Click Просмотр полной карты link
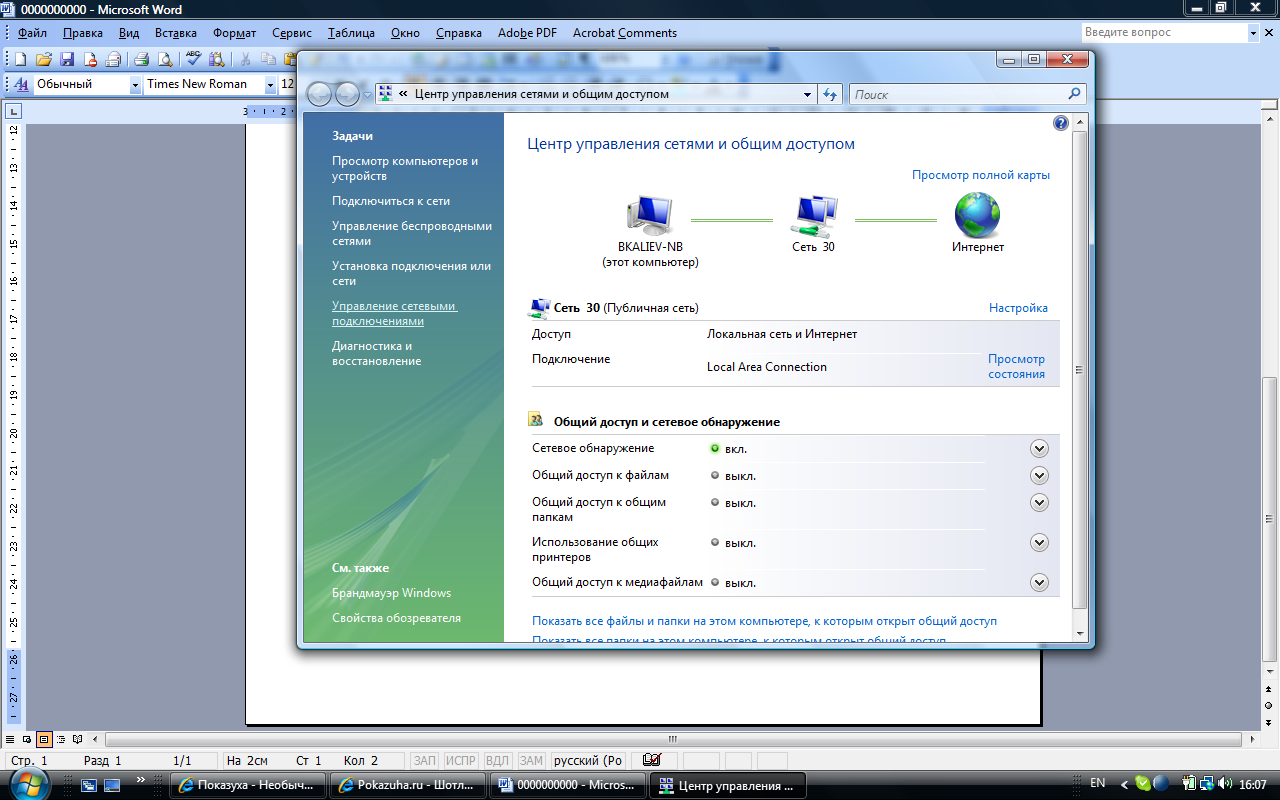 click(981, 175)
